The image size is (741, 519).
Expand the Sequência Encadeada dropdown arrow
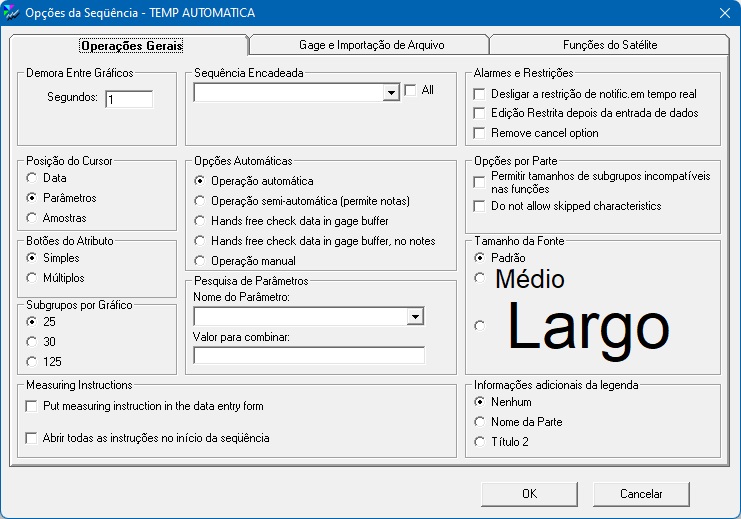(391, 92)
